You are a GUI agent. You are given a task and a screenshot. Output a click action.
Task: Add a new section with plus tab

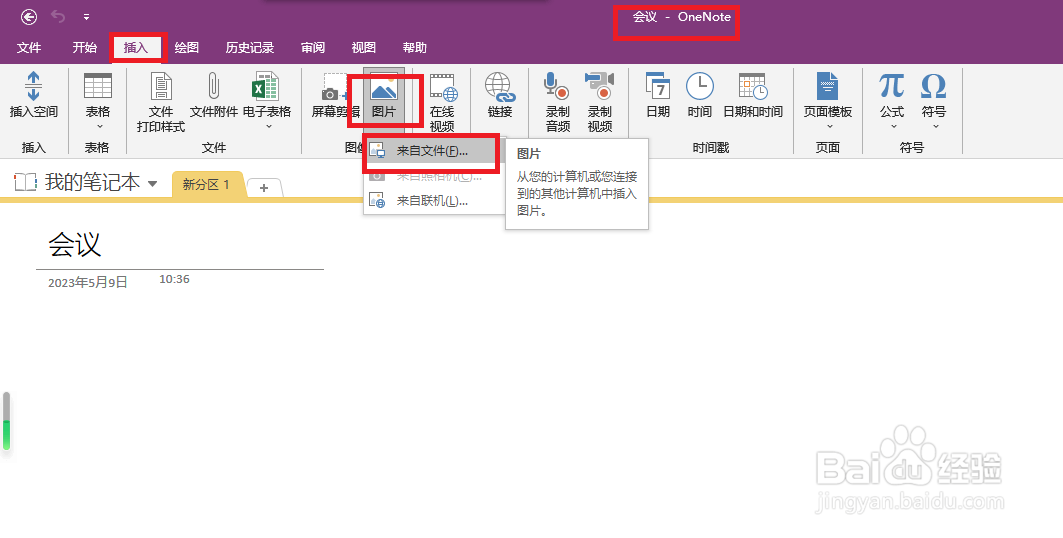click(264, 188)
